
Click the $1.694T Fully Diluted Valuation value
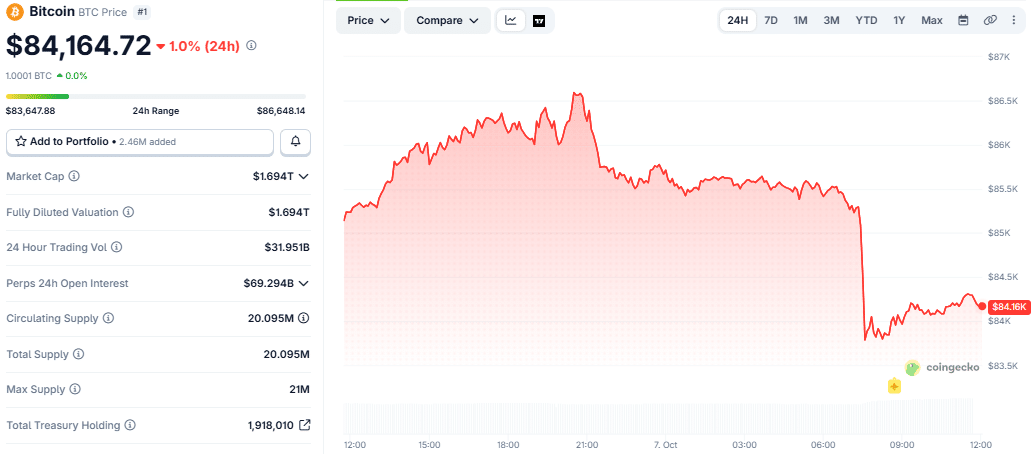coord(290,212)
